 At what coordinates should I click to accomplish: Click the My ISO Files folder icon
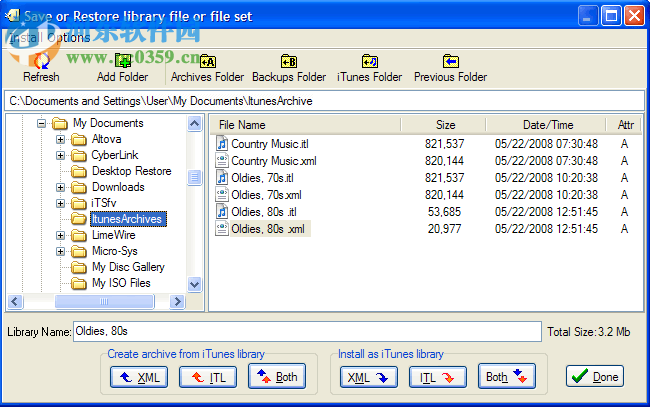pyautogui.click(x=78, y=283)
